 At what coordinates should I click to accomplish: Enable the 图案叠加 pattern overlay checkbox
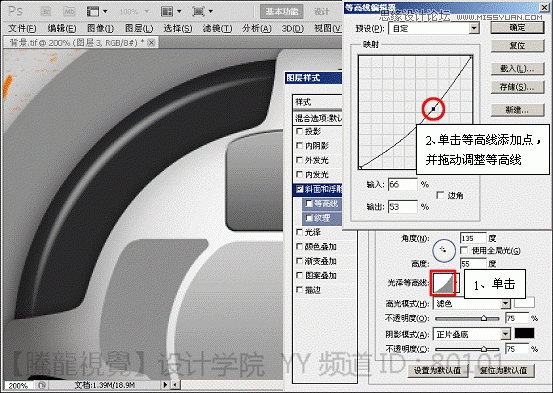coord(299,275)
